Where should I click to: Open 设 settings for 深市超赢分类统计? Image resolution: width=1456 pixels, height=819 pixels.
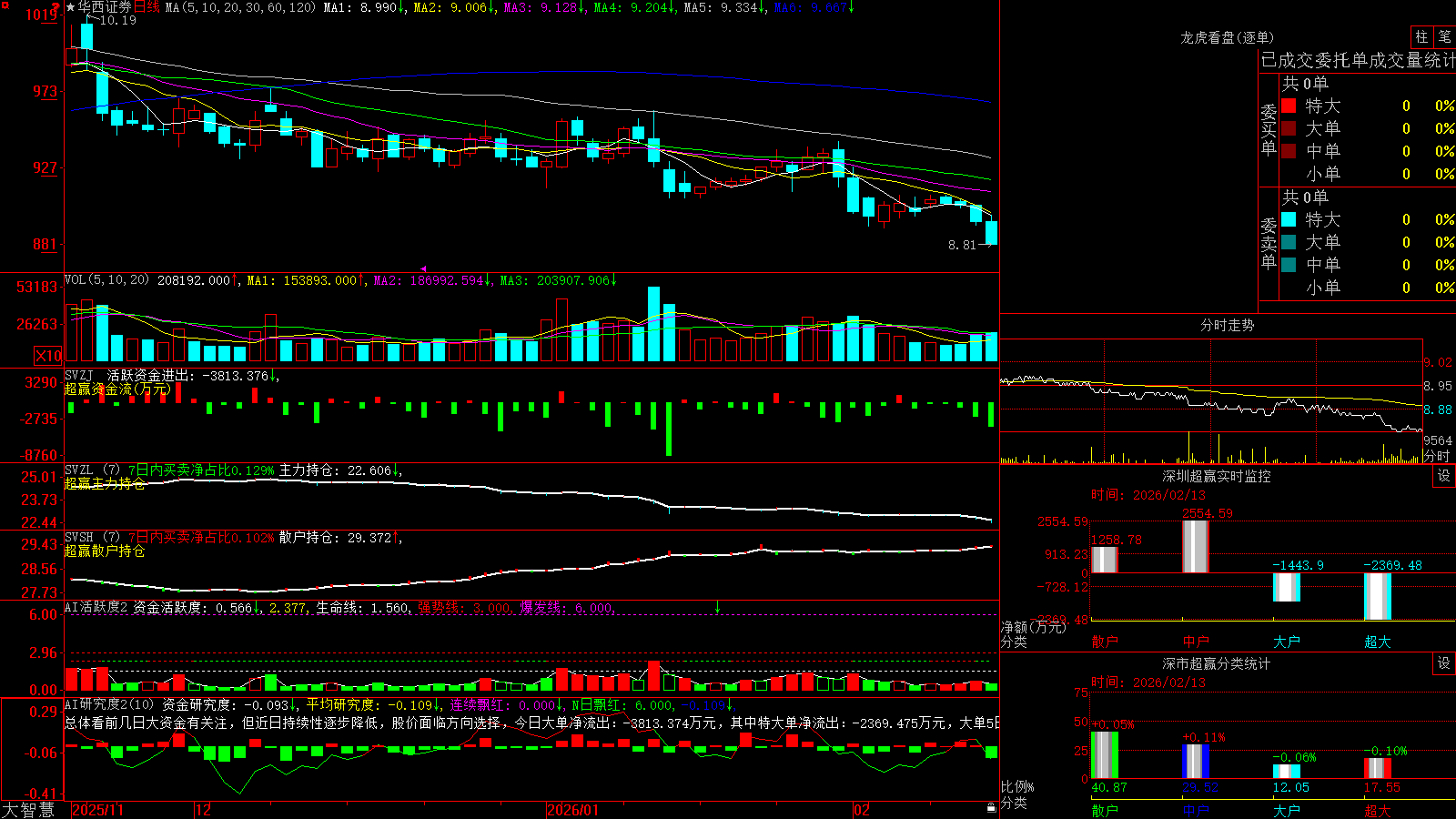pyautogui.click(x=1444, y=663)
